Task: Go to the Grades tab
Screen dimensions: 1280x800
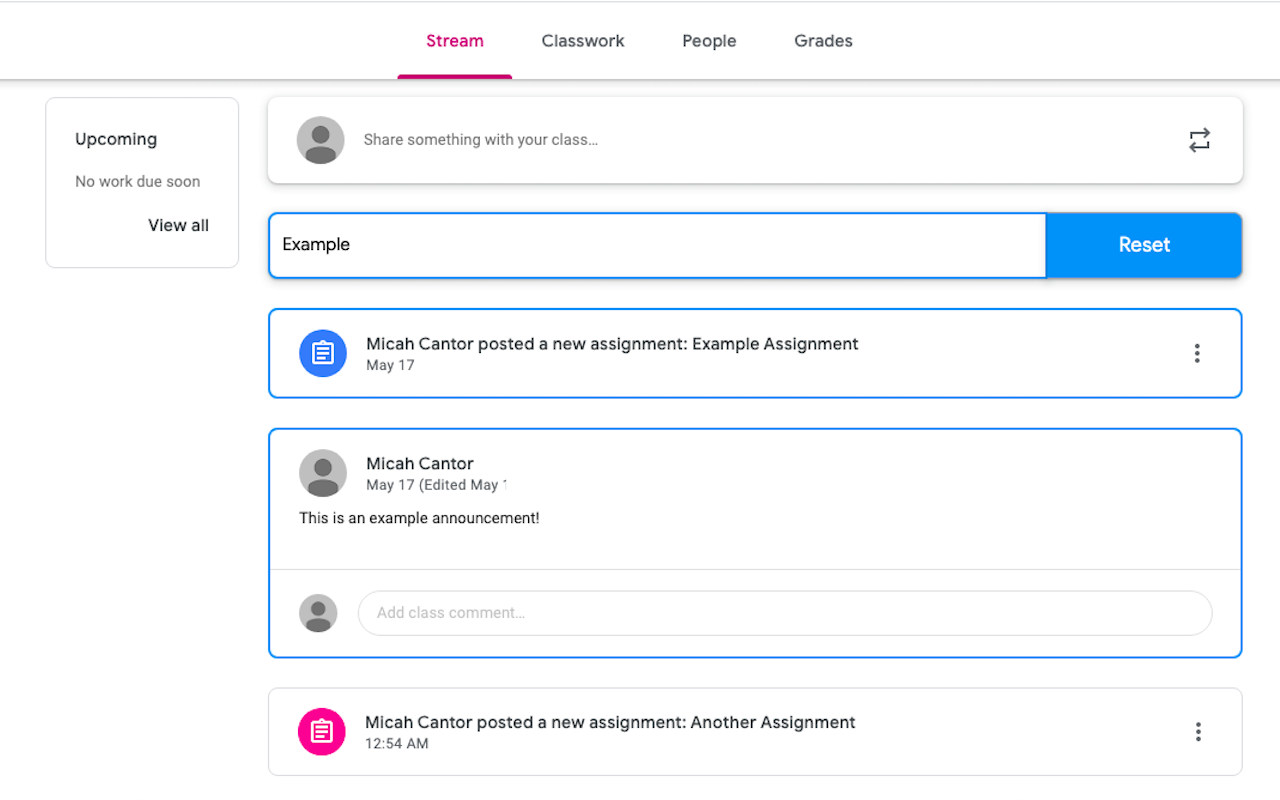Action: click(x=823, y=41)
